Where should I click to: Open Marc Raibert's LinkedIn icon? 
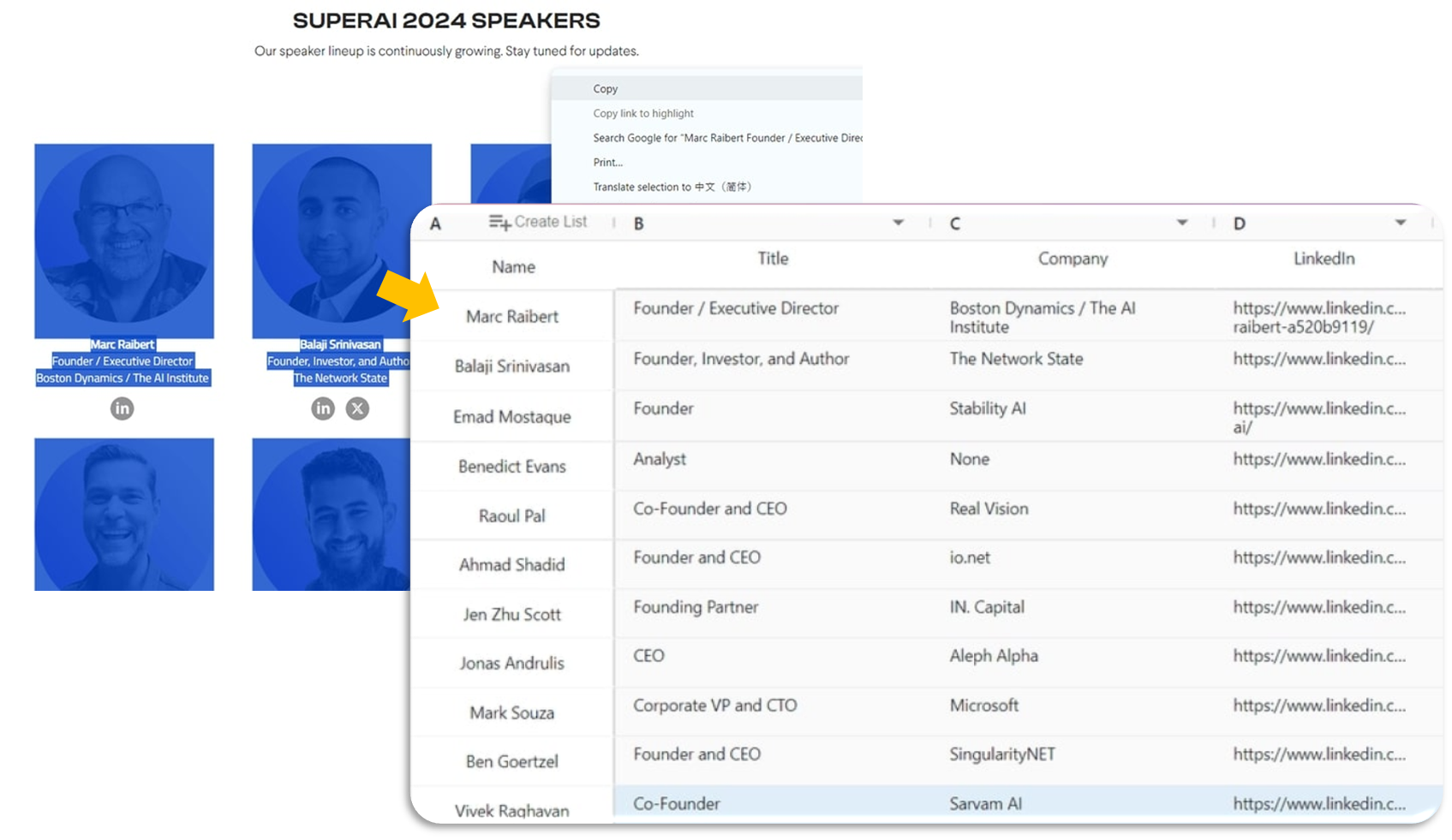point(122,408)
